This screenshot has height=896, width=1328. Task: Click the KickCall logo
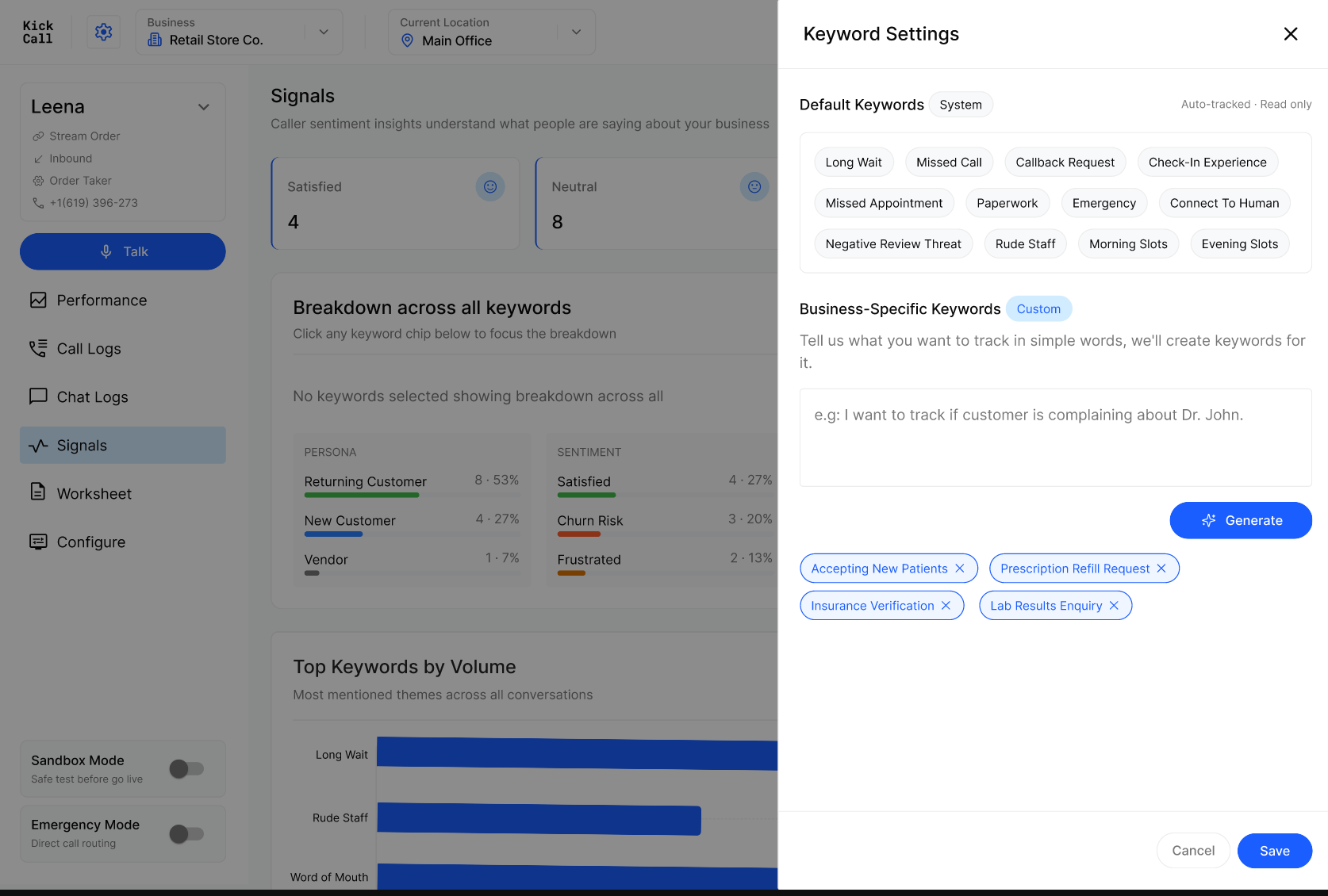[x=37, y=33]
